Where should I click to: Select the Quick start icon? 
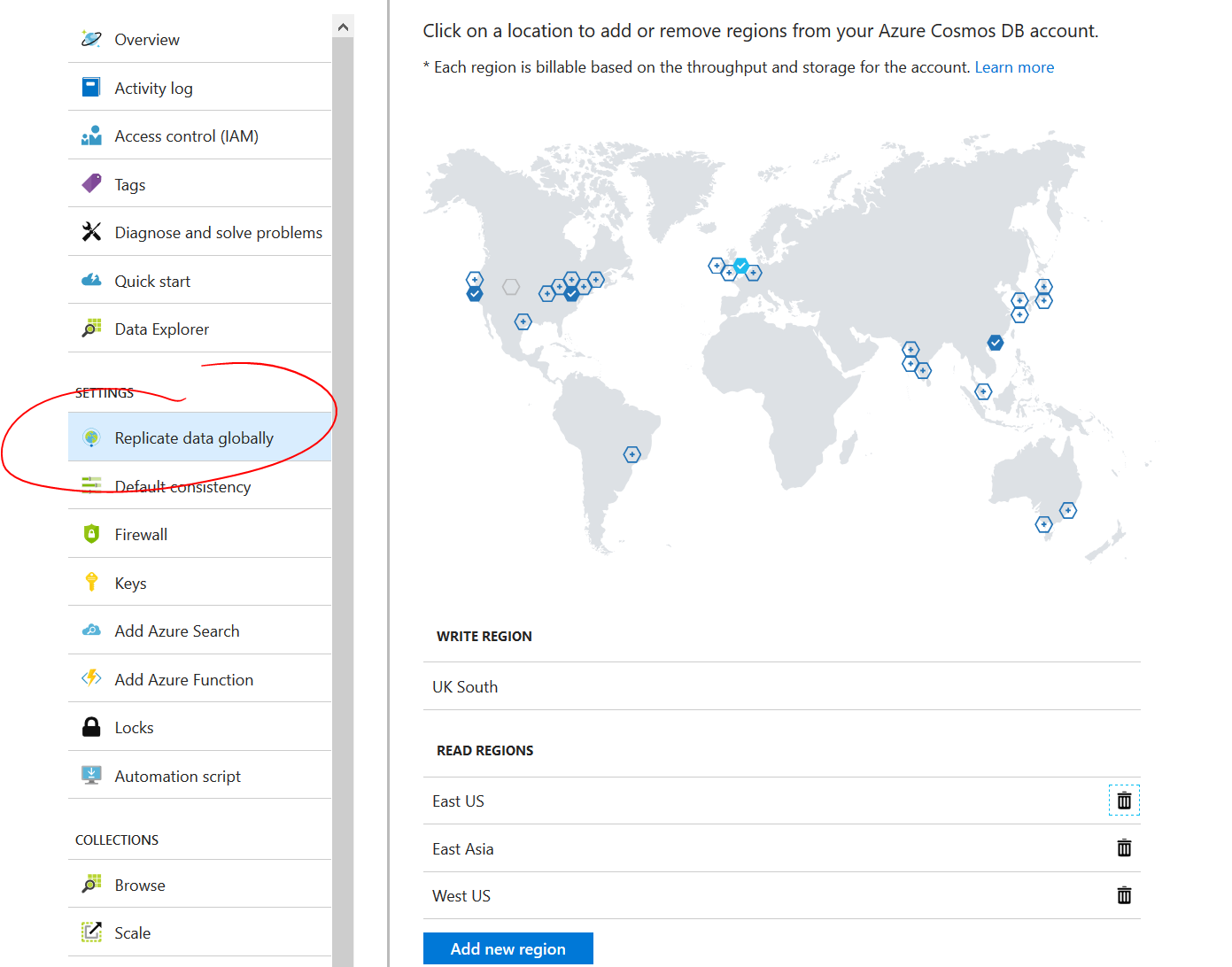(x=91, y=279)
